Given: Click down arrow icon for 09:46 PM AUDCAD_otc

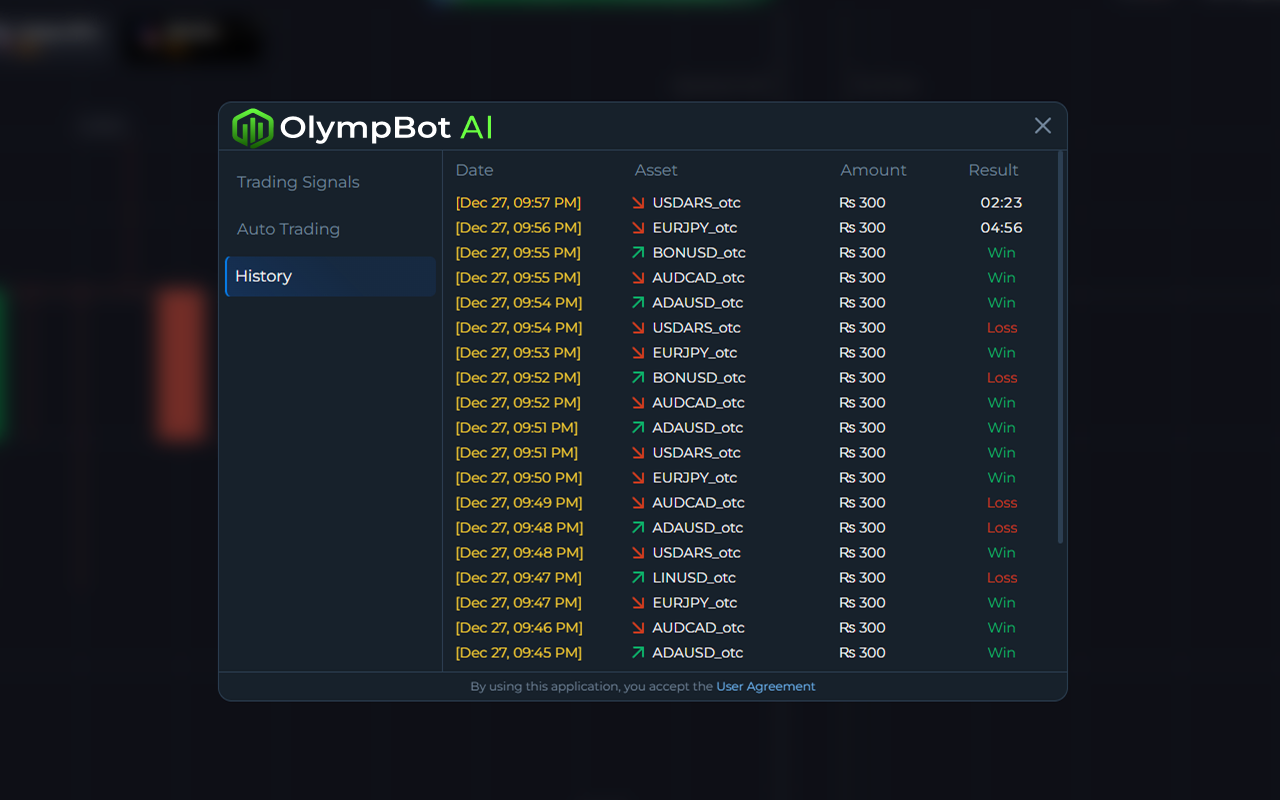Looking at the screenshot, I should click(638, 628).
